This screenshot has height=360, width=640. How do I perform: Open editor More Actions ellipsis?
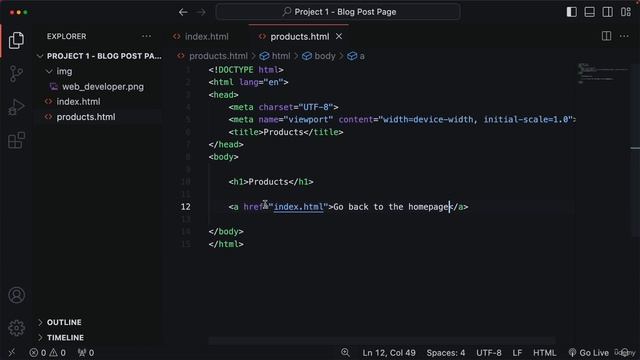(624, 36)
